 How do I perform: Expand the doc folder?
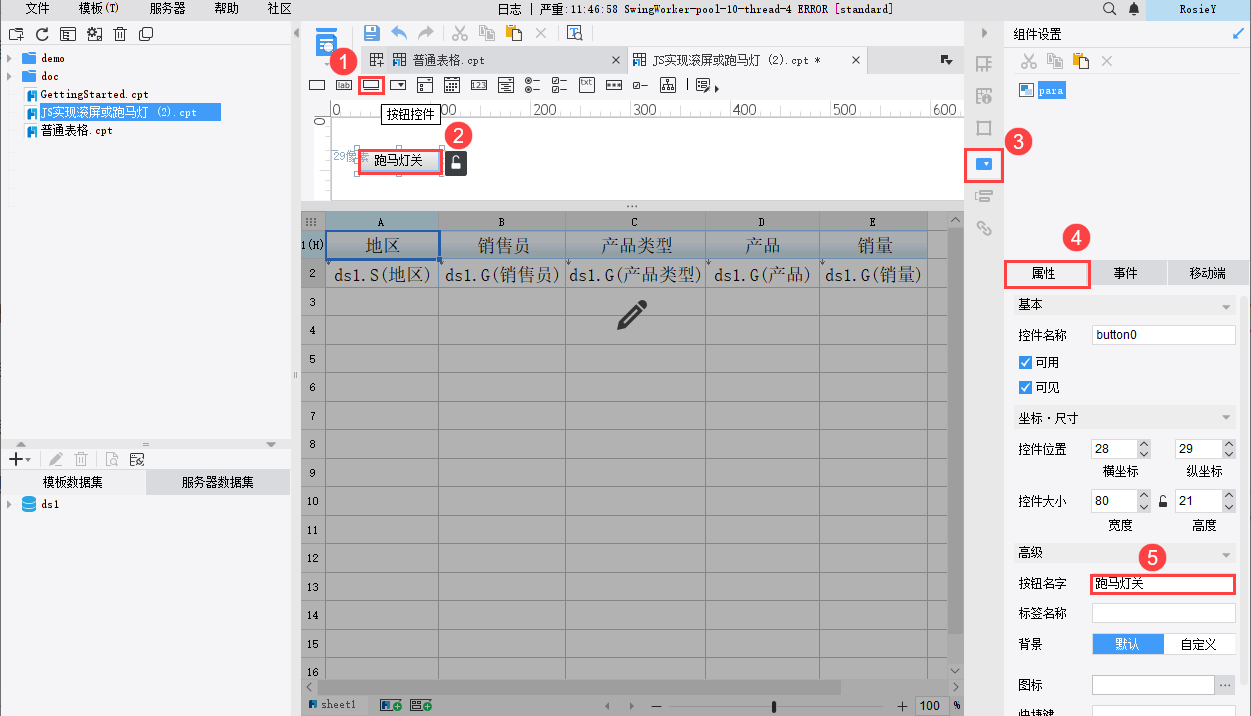pos(10,76)
